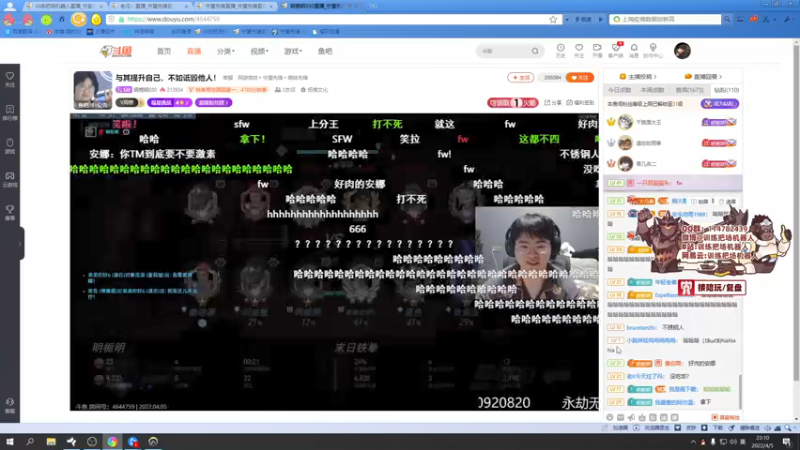Click the browser home icon
Image resolution: width=800 pixels, height=450 pixels.
pos(62,19)
